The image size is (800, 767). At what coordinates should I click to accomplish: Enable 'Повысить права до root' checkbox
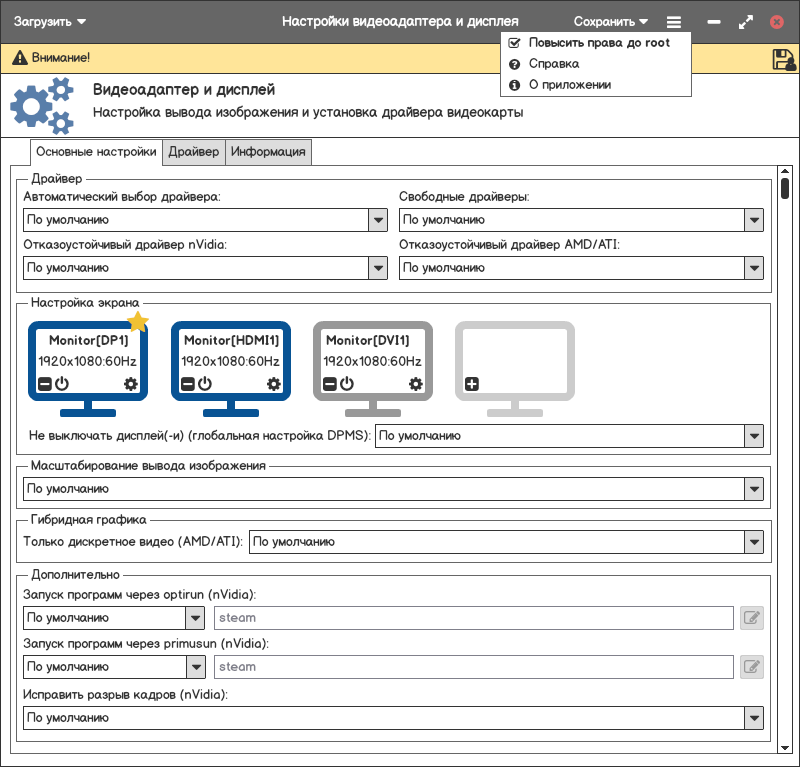pos(514,43)
